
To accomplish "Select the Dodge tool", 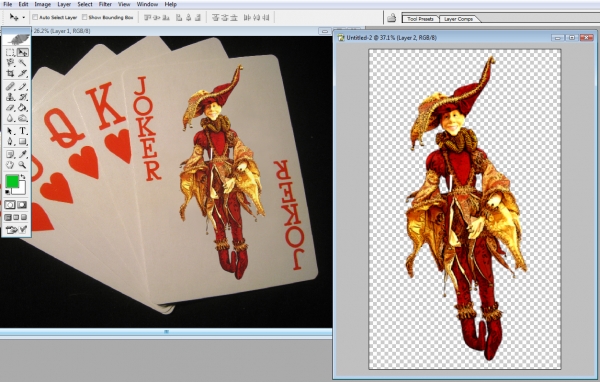I will coord(23,118).
